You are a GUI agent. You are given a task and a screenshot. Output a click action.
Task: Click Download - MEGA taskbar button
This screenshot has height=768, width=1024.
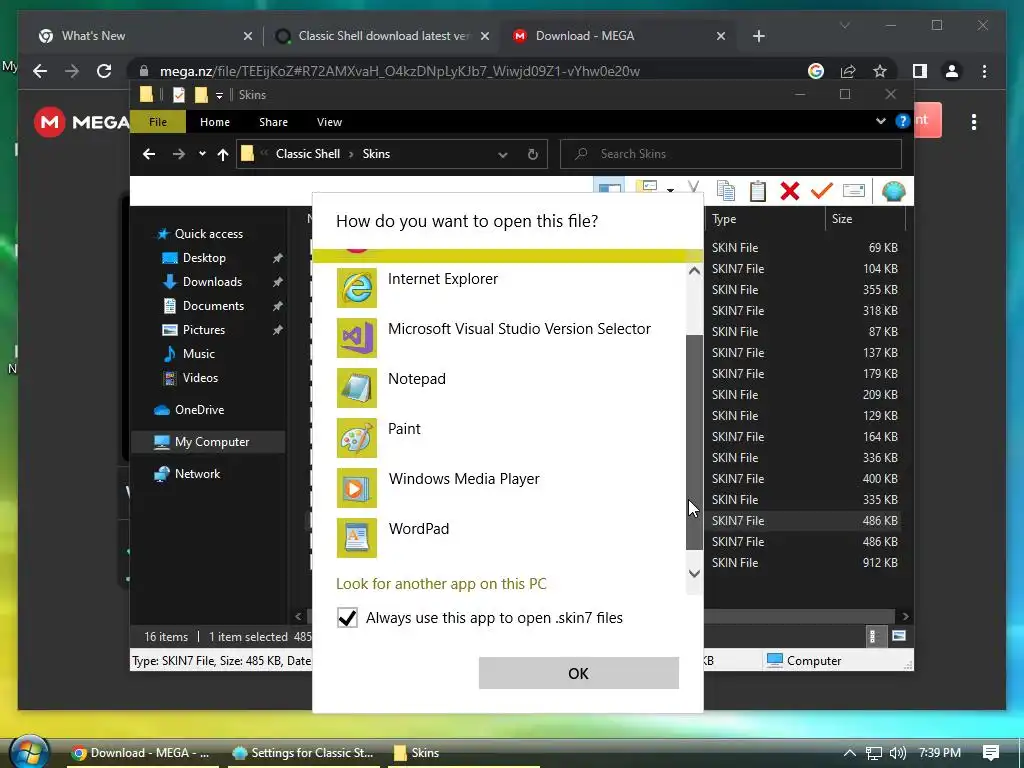pyautogui.click(x=142, y=753)
